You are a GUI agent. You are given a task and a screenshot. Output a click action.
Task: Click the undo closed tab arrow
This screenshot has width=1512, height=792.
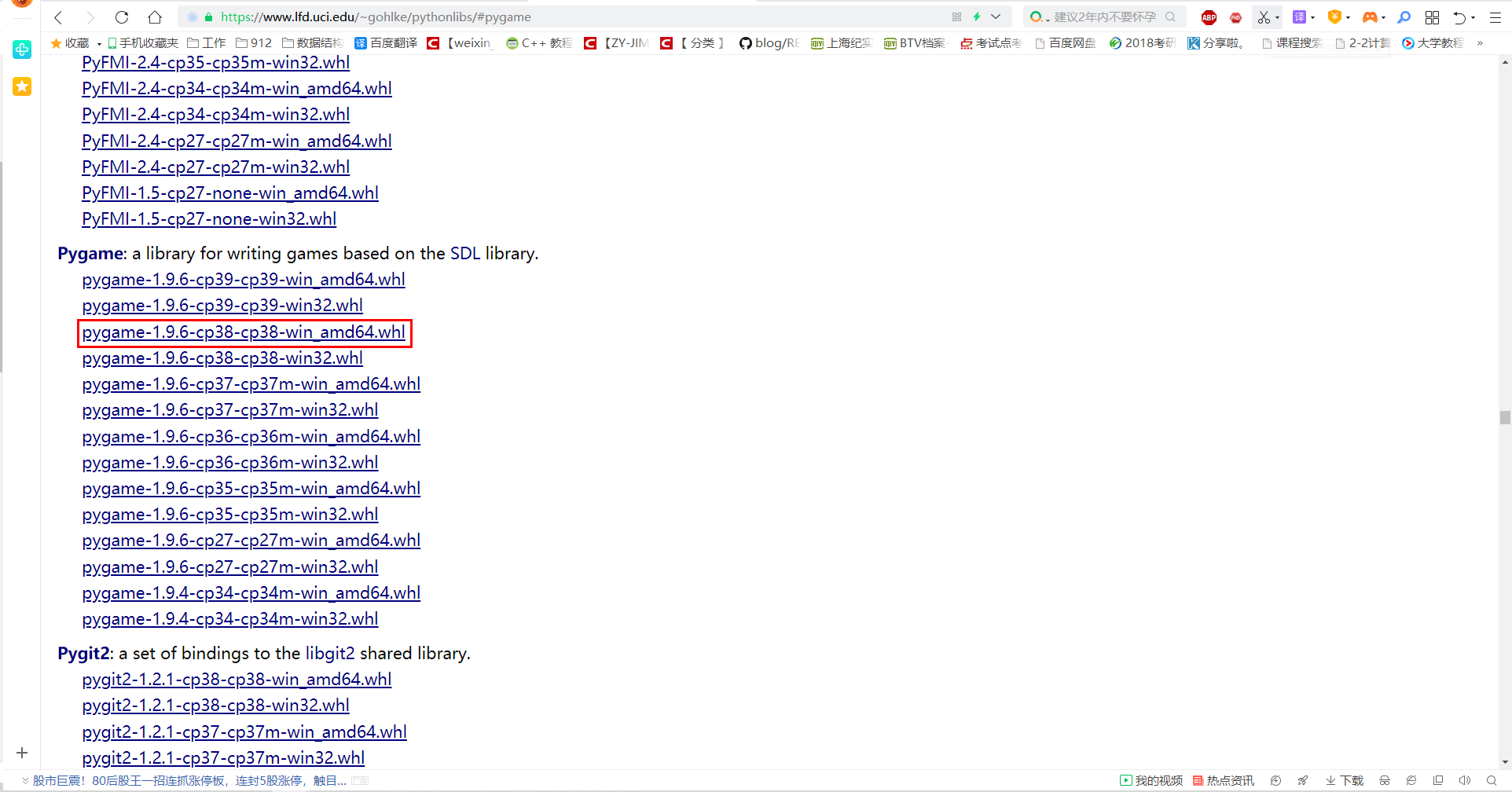pyautogui.click(x=1459, y=17)
